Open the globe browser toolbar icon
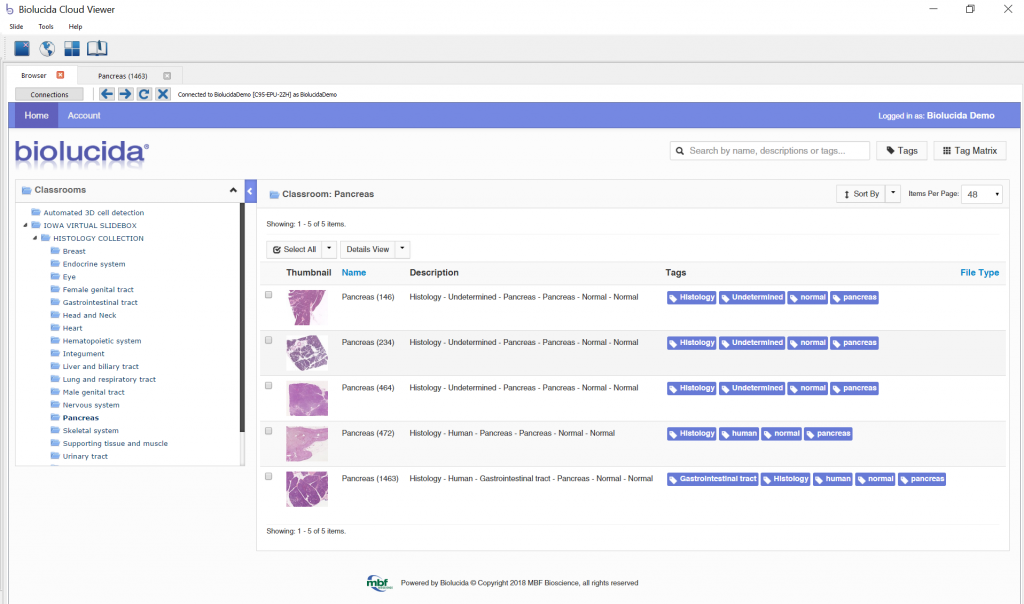The height and width of the screenshot is (604, 1024). click(x=47, y=48)
